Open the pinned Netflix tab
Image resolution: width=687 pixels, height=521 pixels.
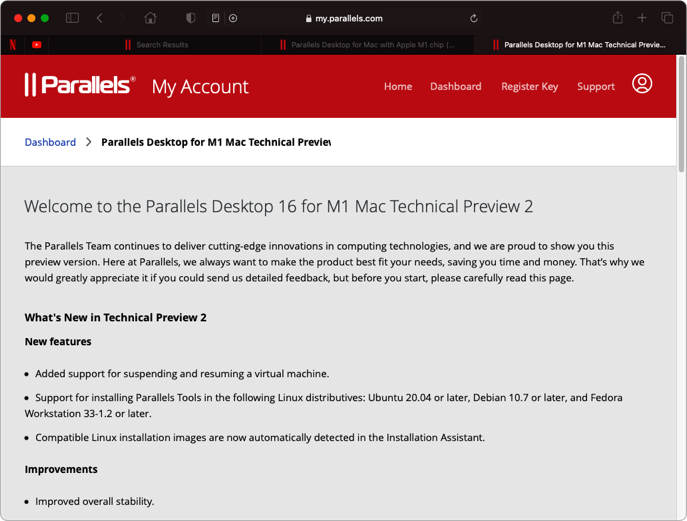click(x=13, y=45)
